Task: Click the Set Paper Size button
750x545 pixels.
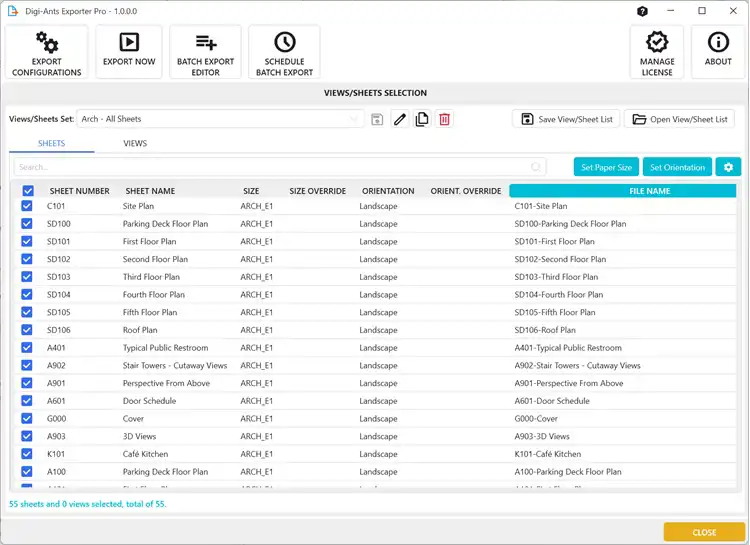Action: (x=607, y=167)
